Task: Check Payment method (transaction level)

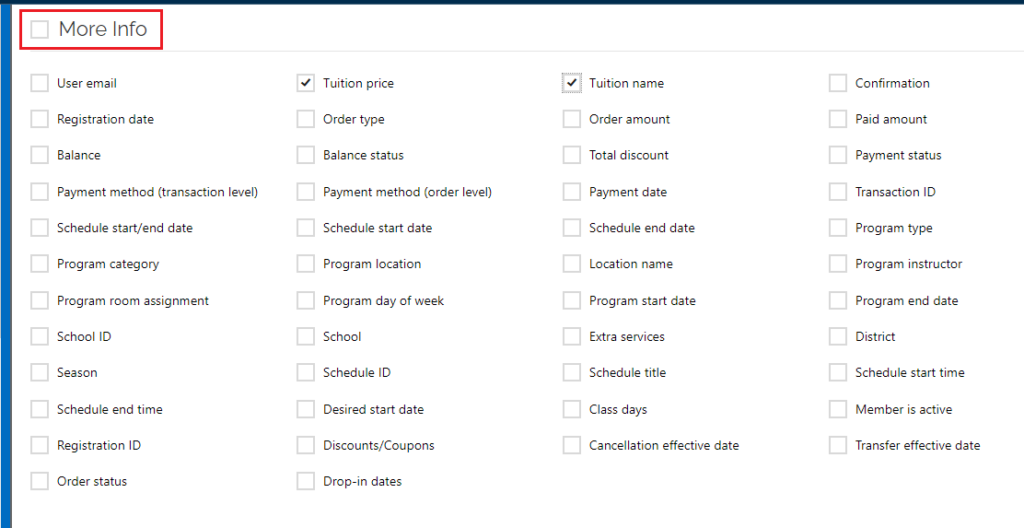Action: point(40,192)
